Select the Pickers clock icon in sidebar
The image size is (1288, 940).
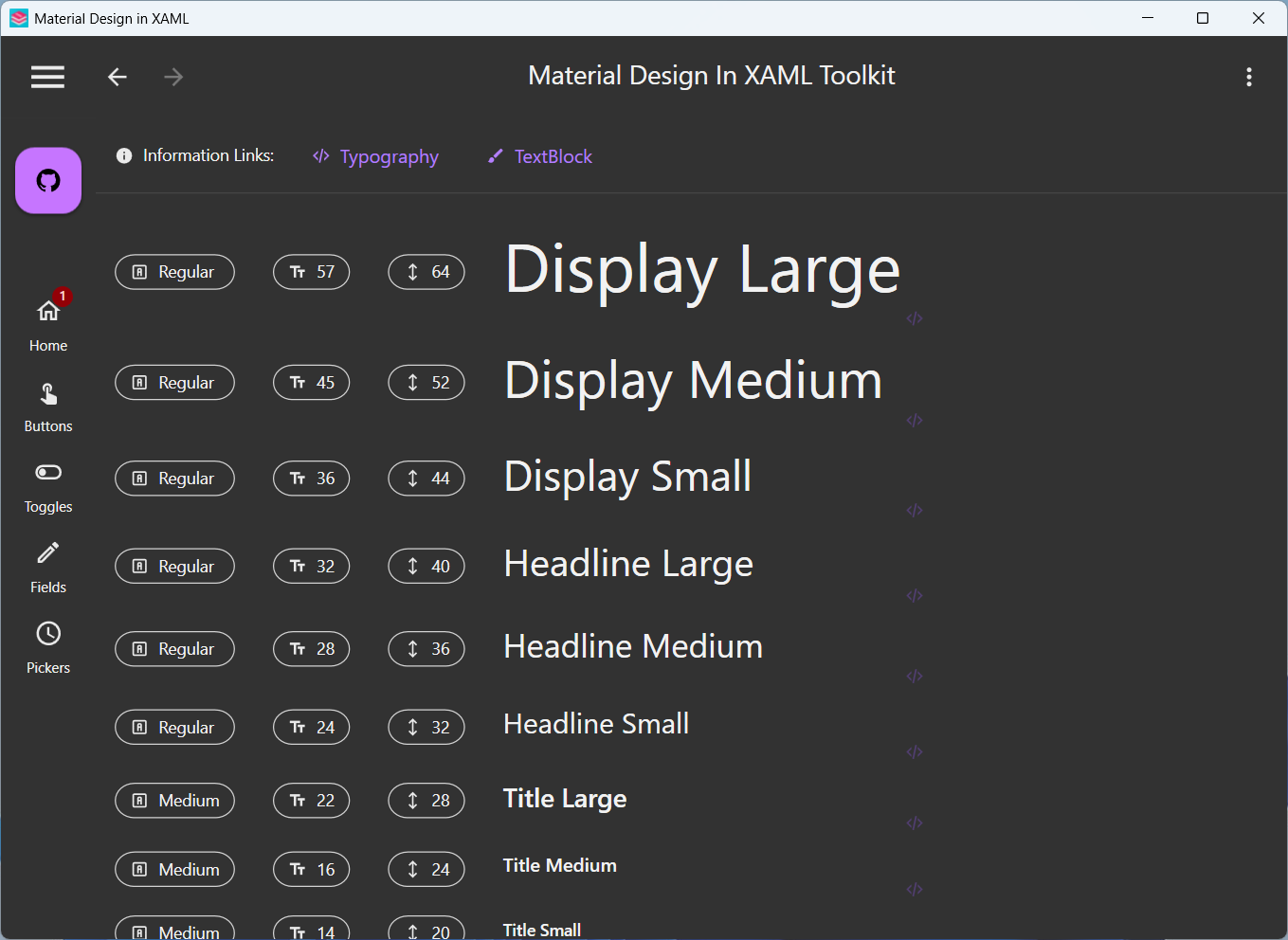(47, 633)
